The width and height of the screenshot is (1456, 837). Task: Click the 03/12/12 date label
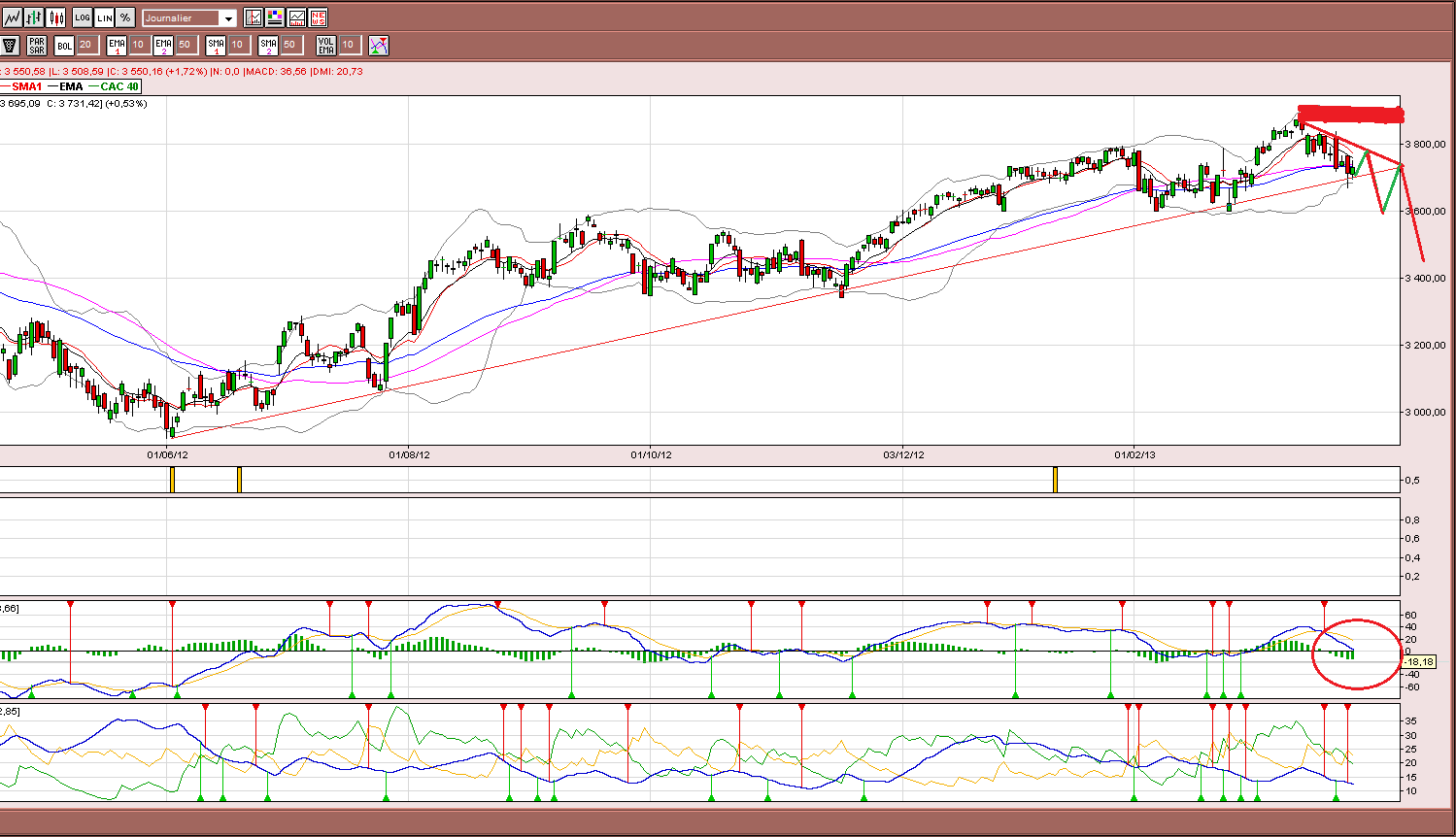(x=903, y=453)
